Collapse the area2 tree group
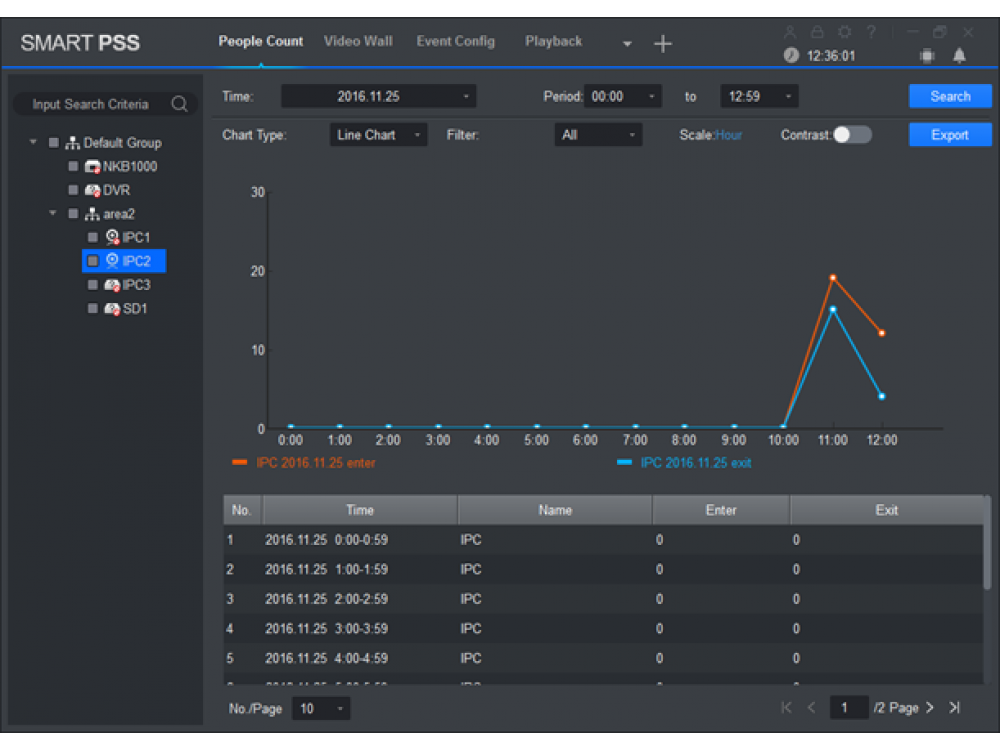Viewport: 1000px width, 750px height. point(54,214)
